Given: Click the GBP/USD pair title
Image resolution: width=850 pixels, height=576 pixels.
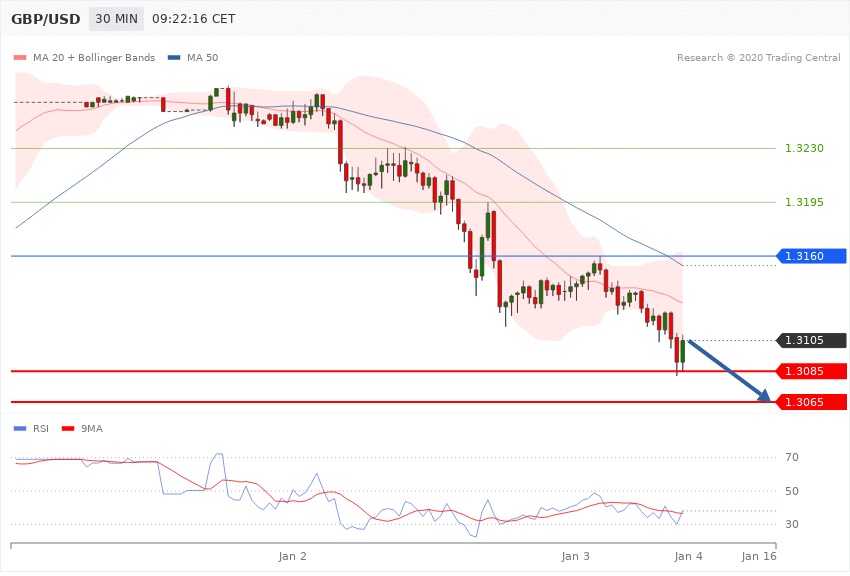Looking at the screenshot, I should coord(46,19).
